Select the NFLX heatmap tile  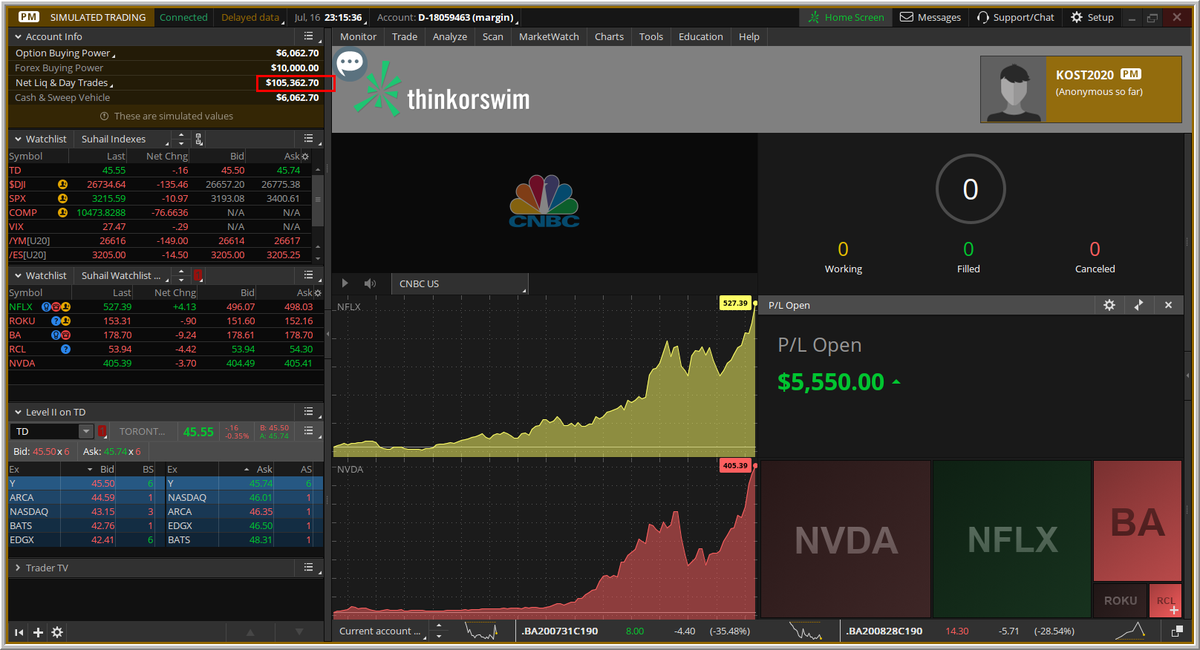1012,539
